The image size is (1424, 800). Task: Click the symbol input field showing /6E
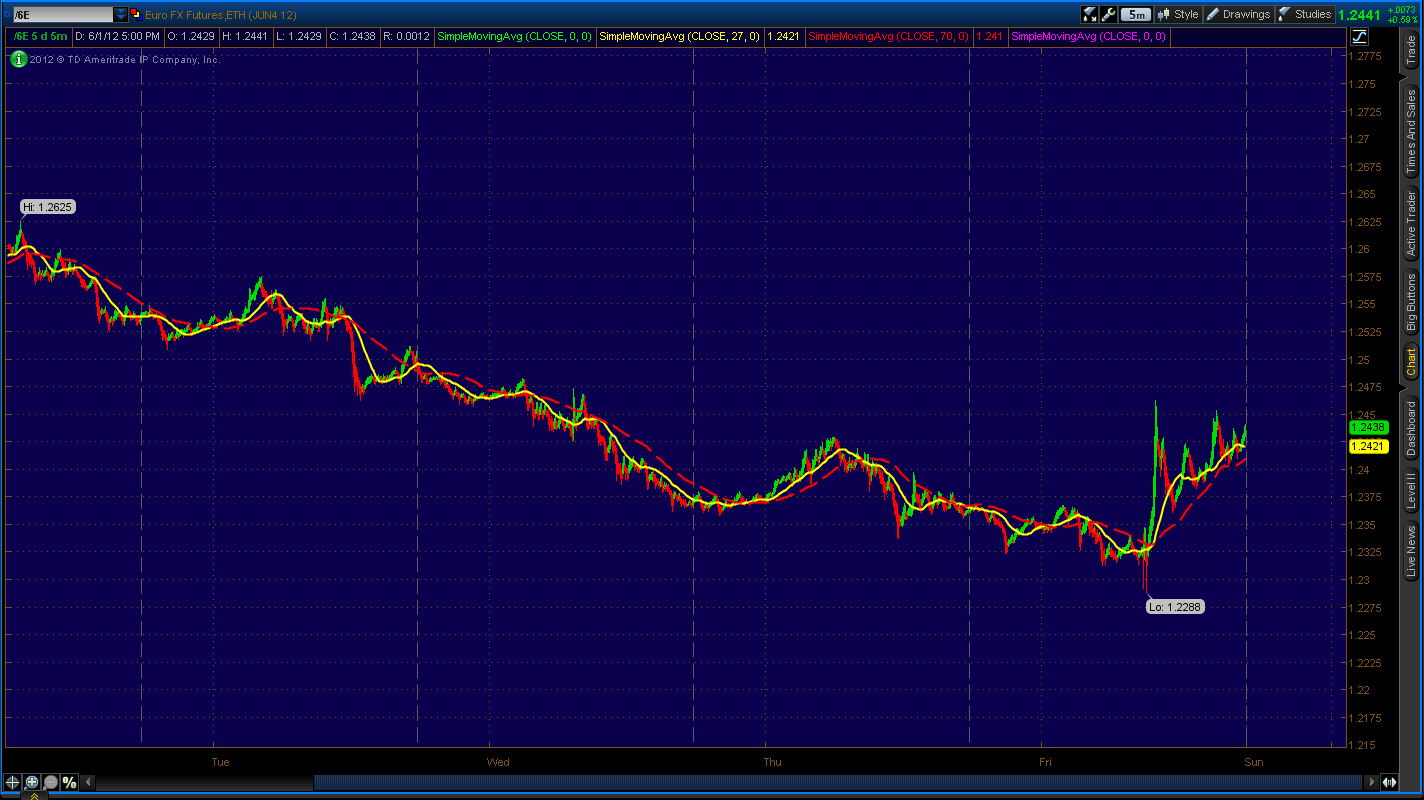tap(62, 14)
